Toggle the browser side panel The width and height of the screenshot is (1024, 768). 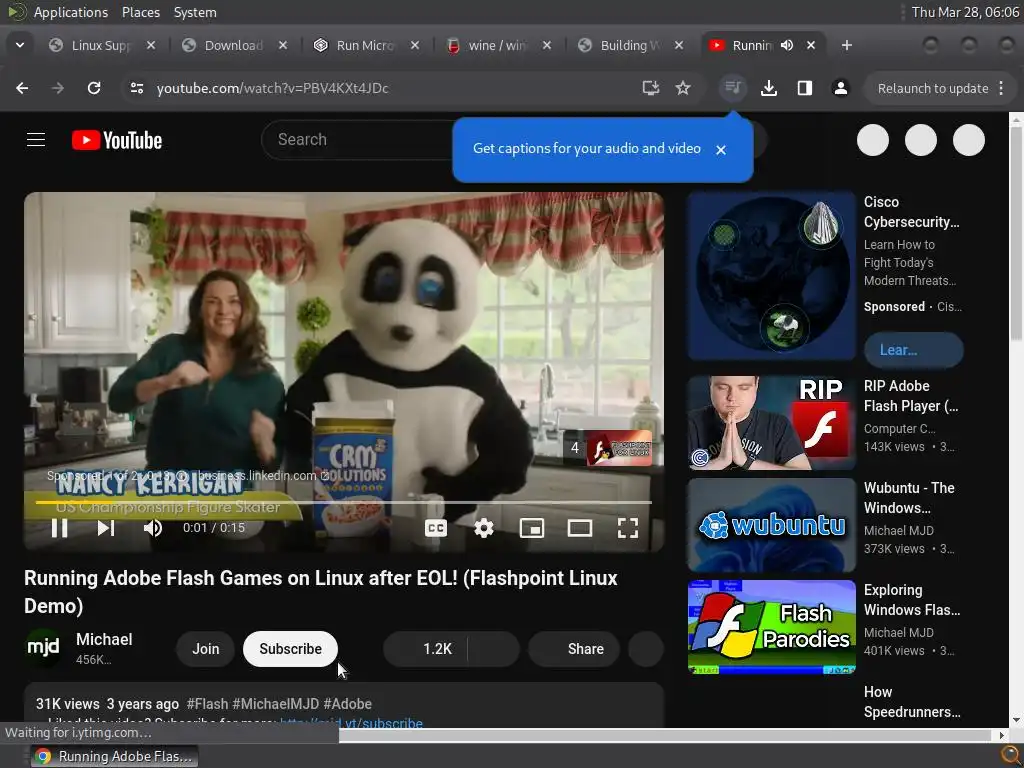(x=805, y=88)
